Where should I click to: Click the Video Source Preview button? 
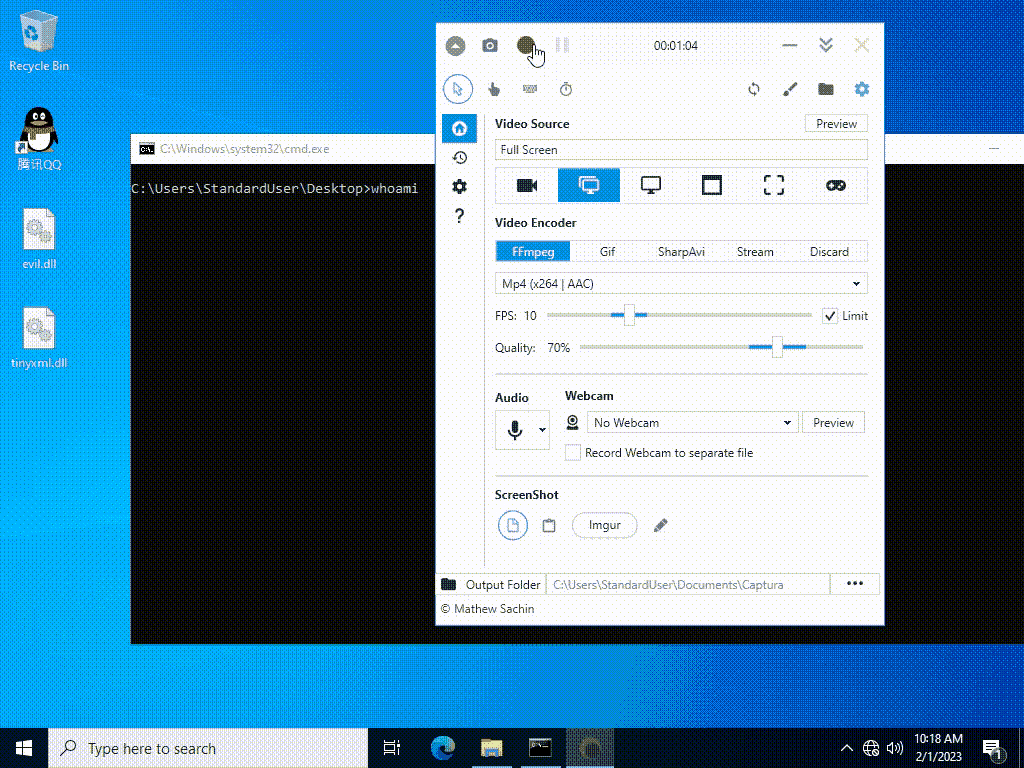836,124
